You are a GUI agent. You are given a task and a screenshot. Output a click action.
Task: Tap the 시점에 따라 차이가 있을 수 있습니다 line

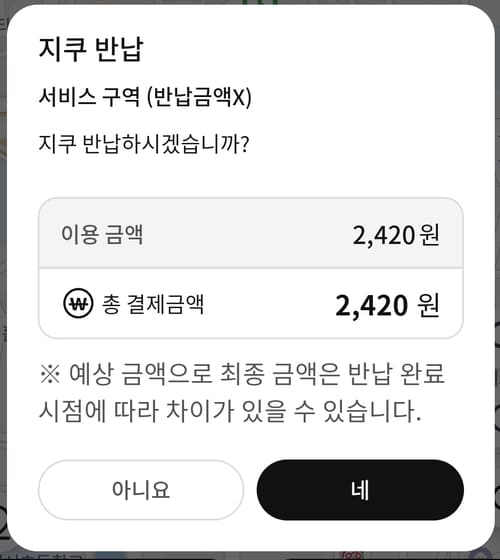(x=230, y=411)
